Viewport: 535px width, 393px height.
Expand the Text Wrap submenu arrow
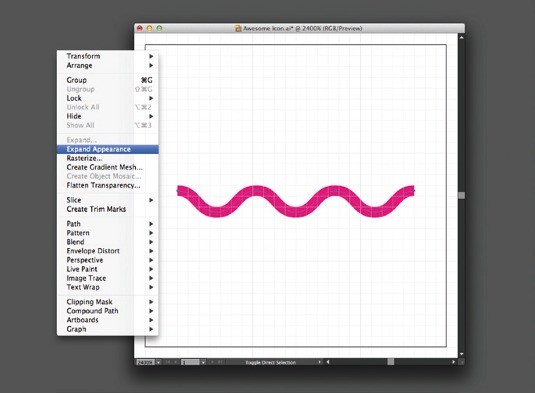tap(151, 287)
